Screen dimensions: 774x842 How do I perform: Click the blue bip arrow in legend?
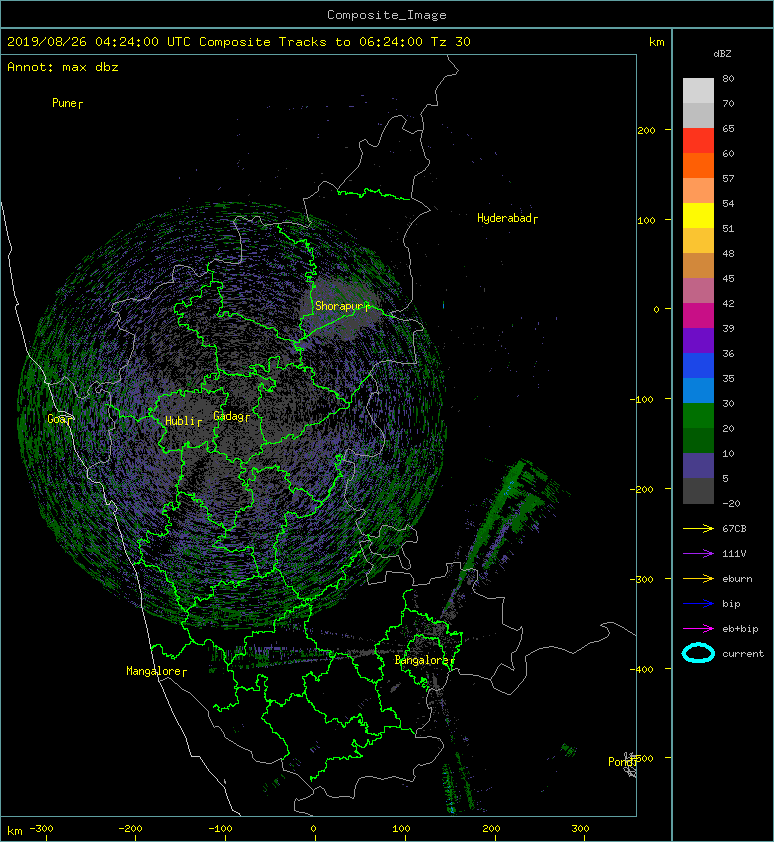[x=698, y=604]
